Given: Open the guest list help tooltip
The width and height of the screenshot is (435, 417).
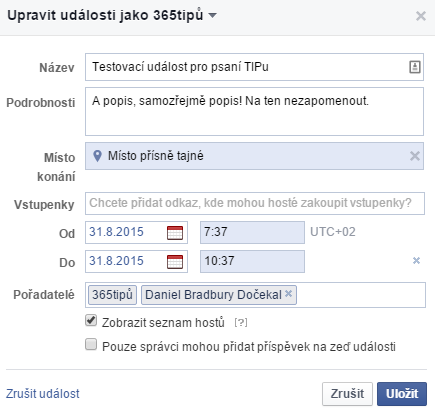Looking at the screenshot, I should pos(241,323).
